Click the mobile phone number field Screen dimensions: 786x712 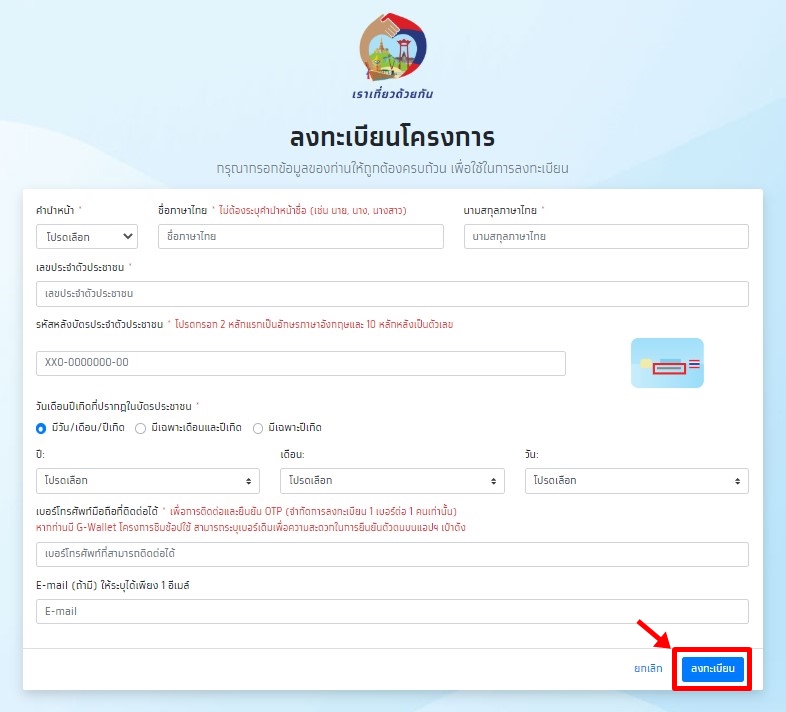392,554
